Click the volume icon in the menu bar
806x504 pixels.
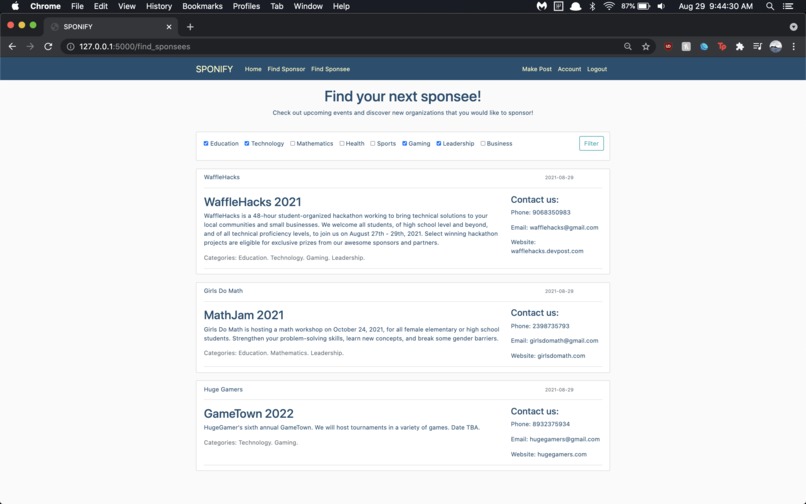click(x=661, y=6)
